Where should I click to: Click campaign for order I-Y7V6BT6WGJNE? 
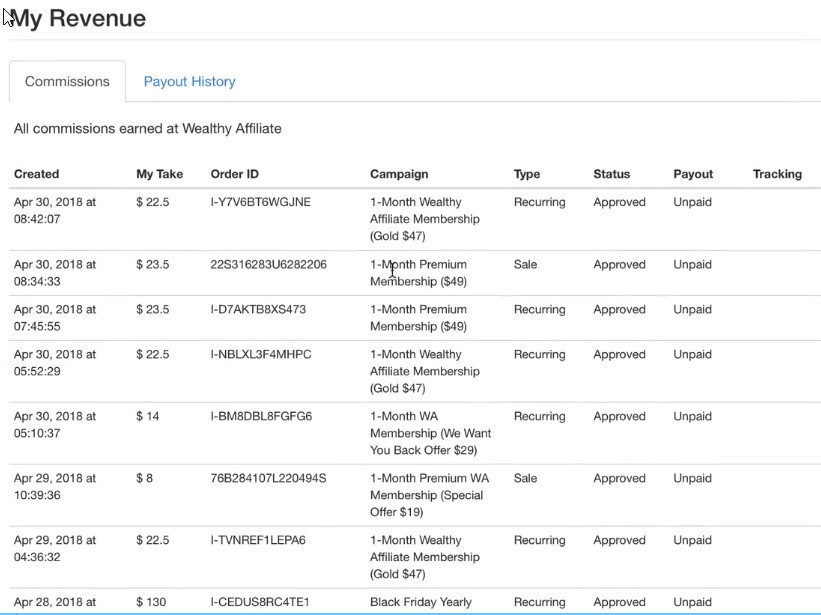click(x=425, y=219)
